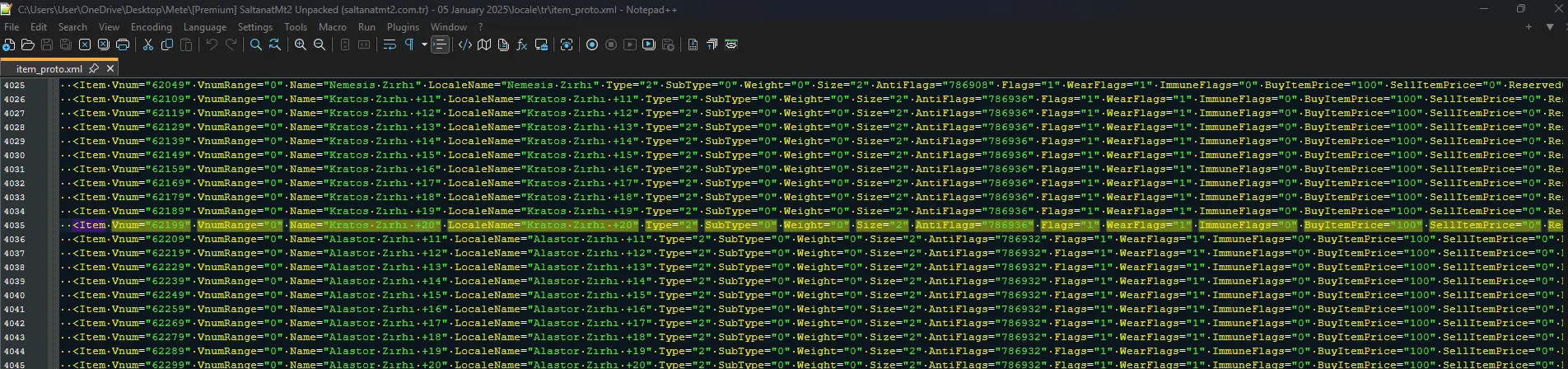
Task: Show the Document List panel
Action: 503,44
